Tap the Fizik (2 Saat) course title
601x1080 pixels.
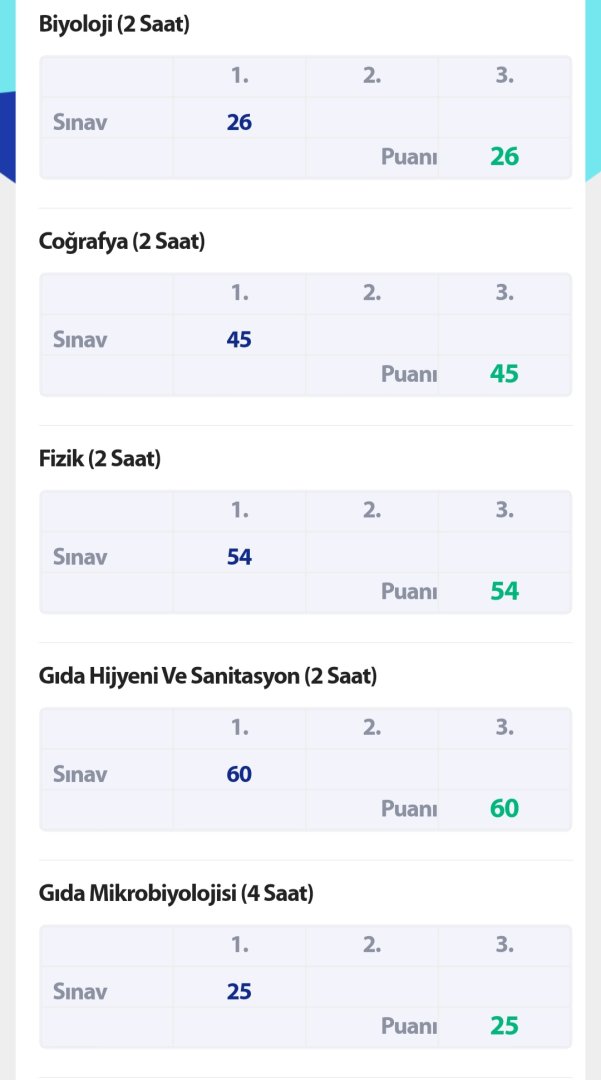[x=100, y=459]
